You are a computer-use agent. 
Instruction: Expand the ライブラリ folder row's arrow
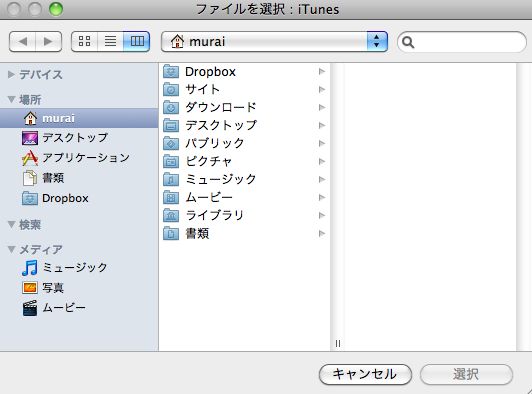[322, 215]
